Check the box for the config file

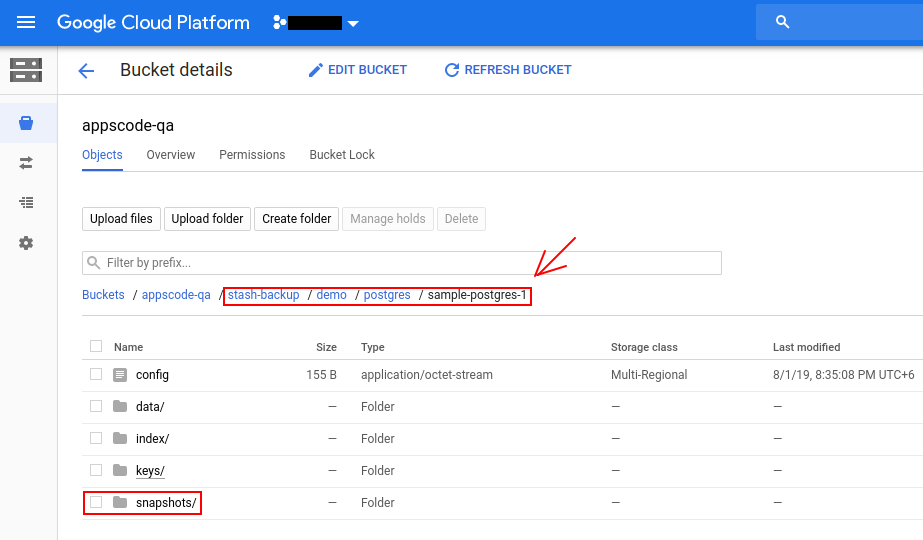pyautogui.click(x=96, y=374)
